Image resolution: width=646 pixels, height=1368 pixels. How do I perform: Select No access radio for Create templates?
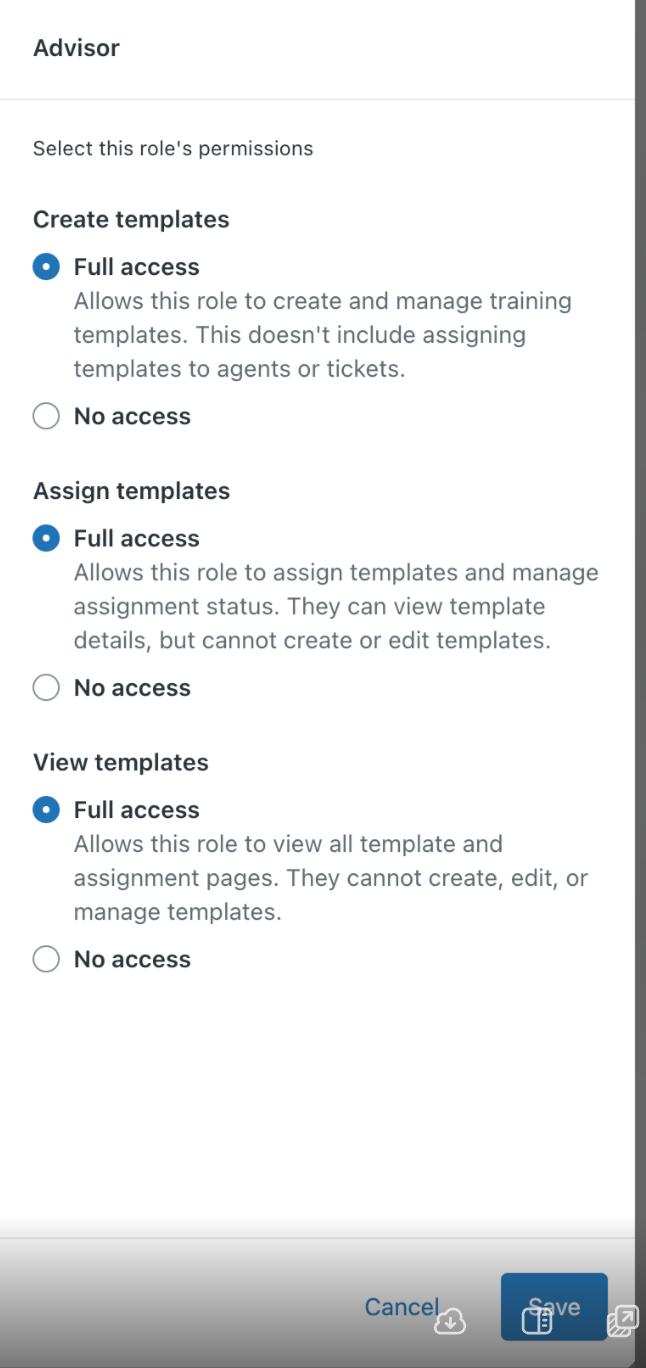tap(46, 416)
